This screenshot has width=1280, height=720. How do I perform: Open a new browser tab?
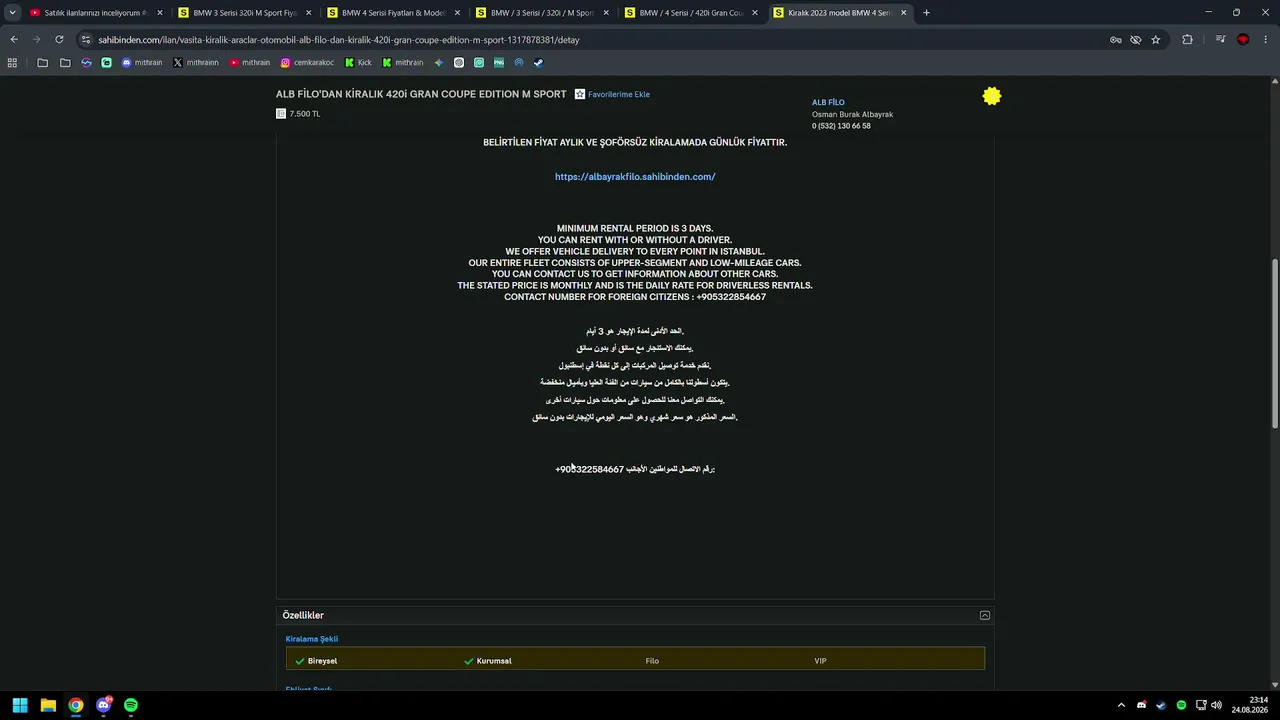click(x=926, y=13)
